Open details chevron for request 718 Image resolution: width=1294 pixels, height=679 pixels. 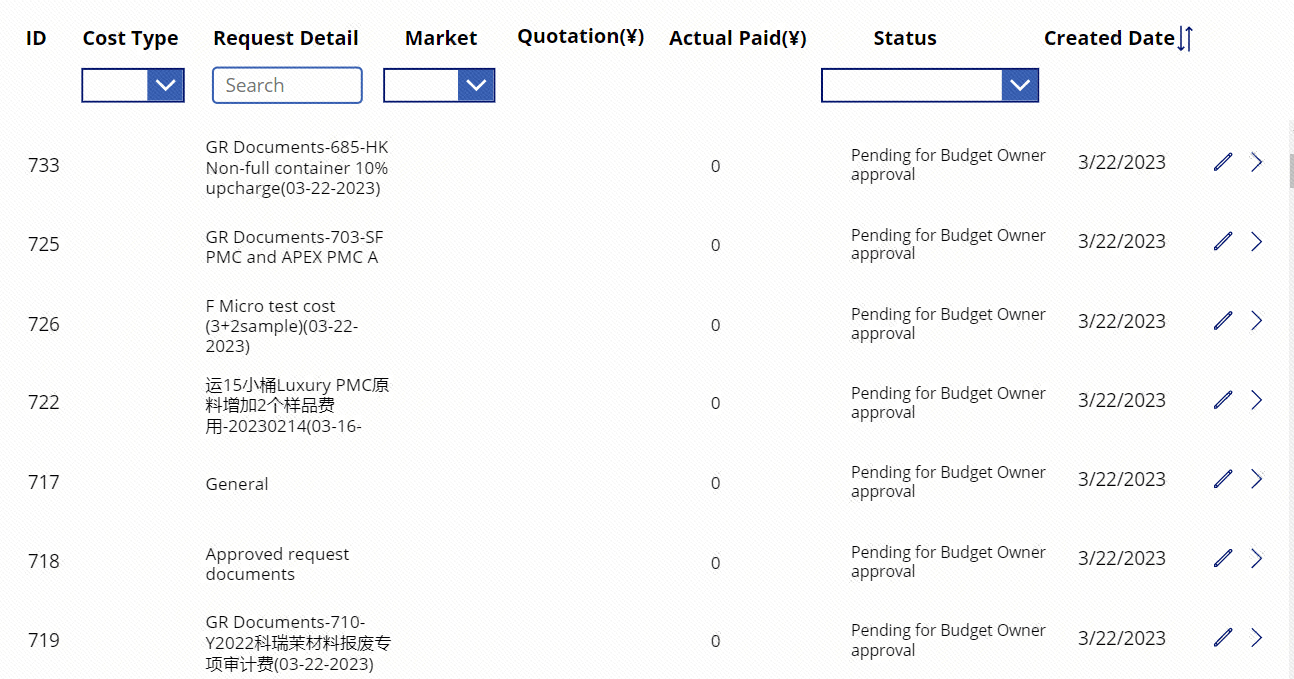point(1257,558)
